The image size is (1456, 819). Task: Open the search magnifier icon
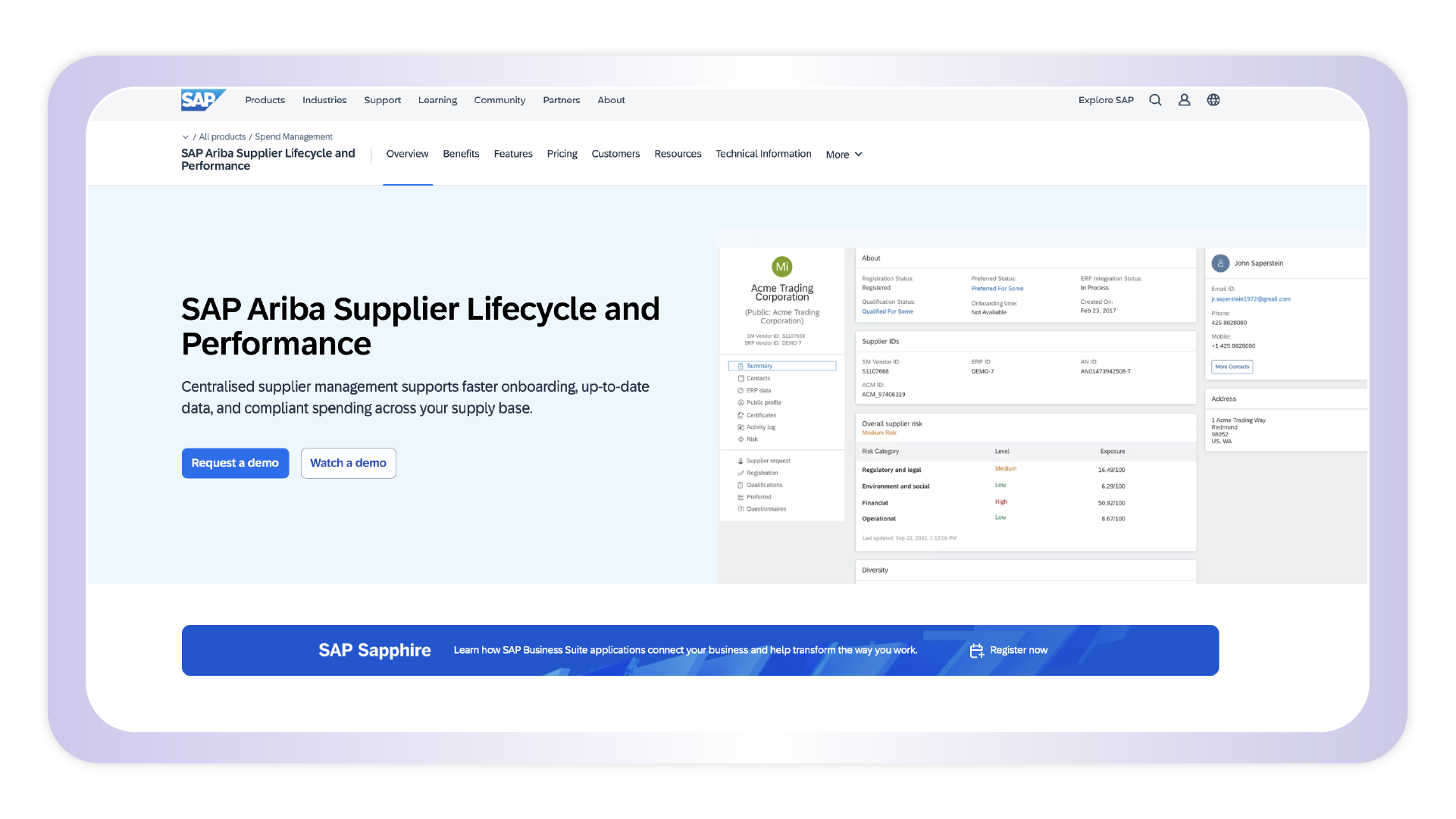tap(1155, 100)
